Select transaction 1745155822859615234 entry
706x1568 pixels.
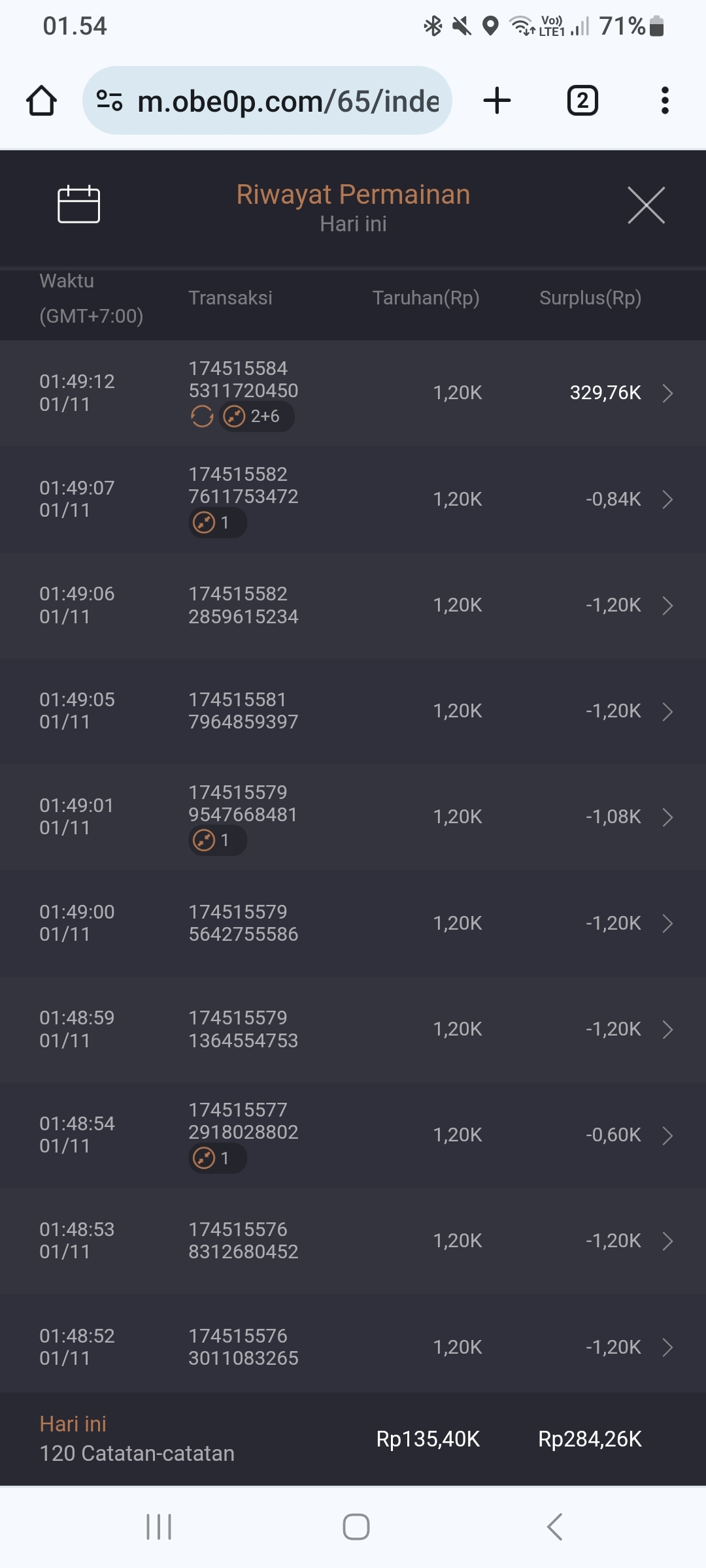(243, 605)
